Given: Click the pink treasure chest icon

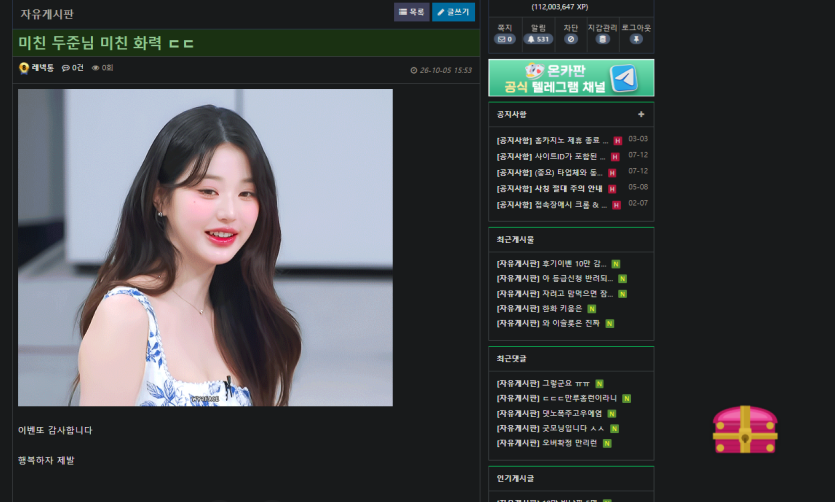Looking at the screenshot, I should pyautogui.click(x=745, y=430).
